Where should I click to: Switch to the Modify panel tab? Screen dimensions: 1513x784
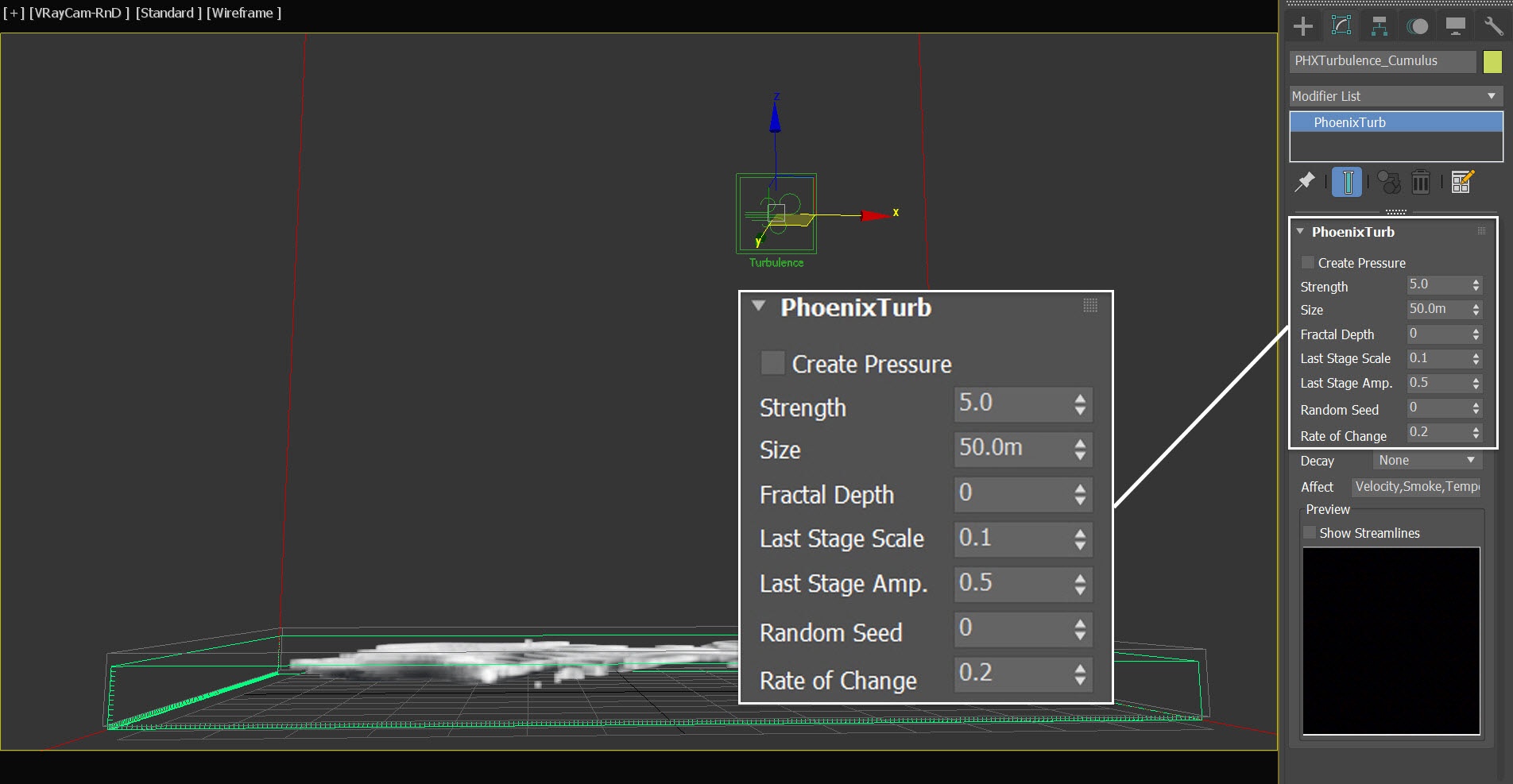pos(1341,26)
